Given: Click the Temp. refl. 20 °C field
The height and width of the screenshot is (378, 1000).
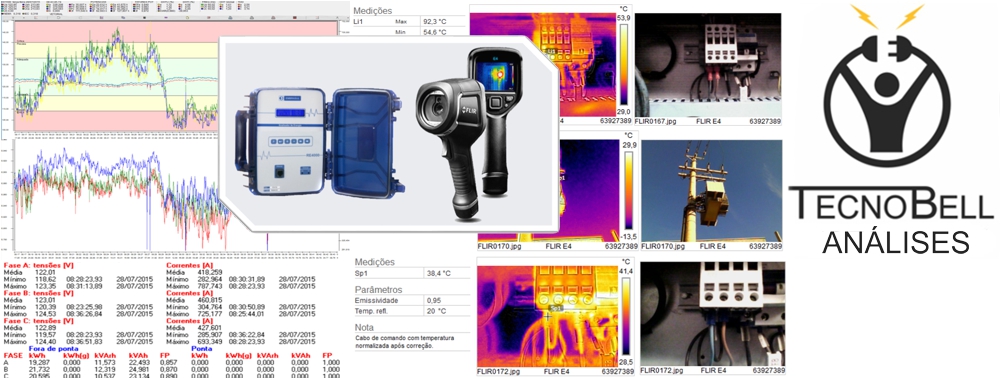Looking at the screenshot, I should [x=446, y=311].
